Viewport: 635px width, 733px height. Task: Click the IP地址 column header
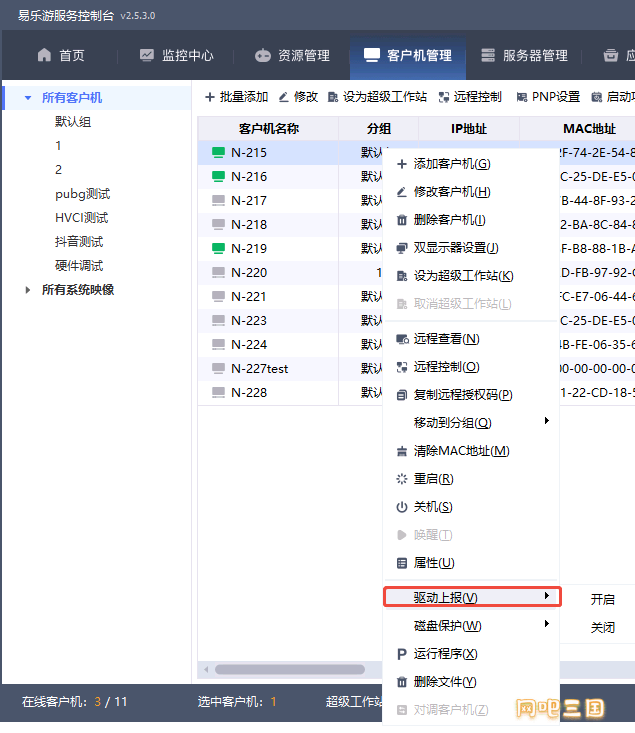469,129
